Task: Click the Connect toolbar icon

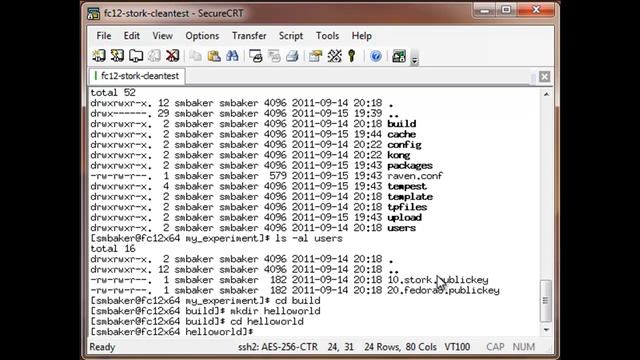Action: pos(98,56)
